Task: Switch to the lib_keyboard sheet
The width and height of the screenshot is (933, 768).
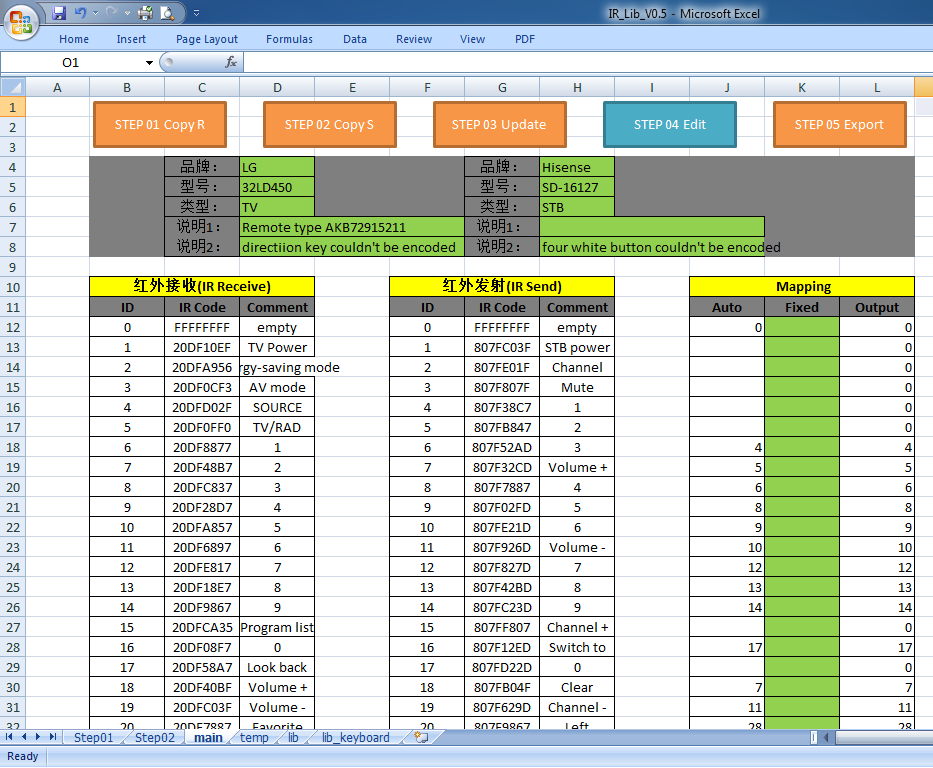Action: coord(355,738)
